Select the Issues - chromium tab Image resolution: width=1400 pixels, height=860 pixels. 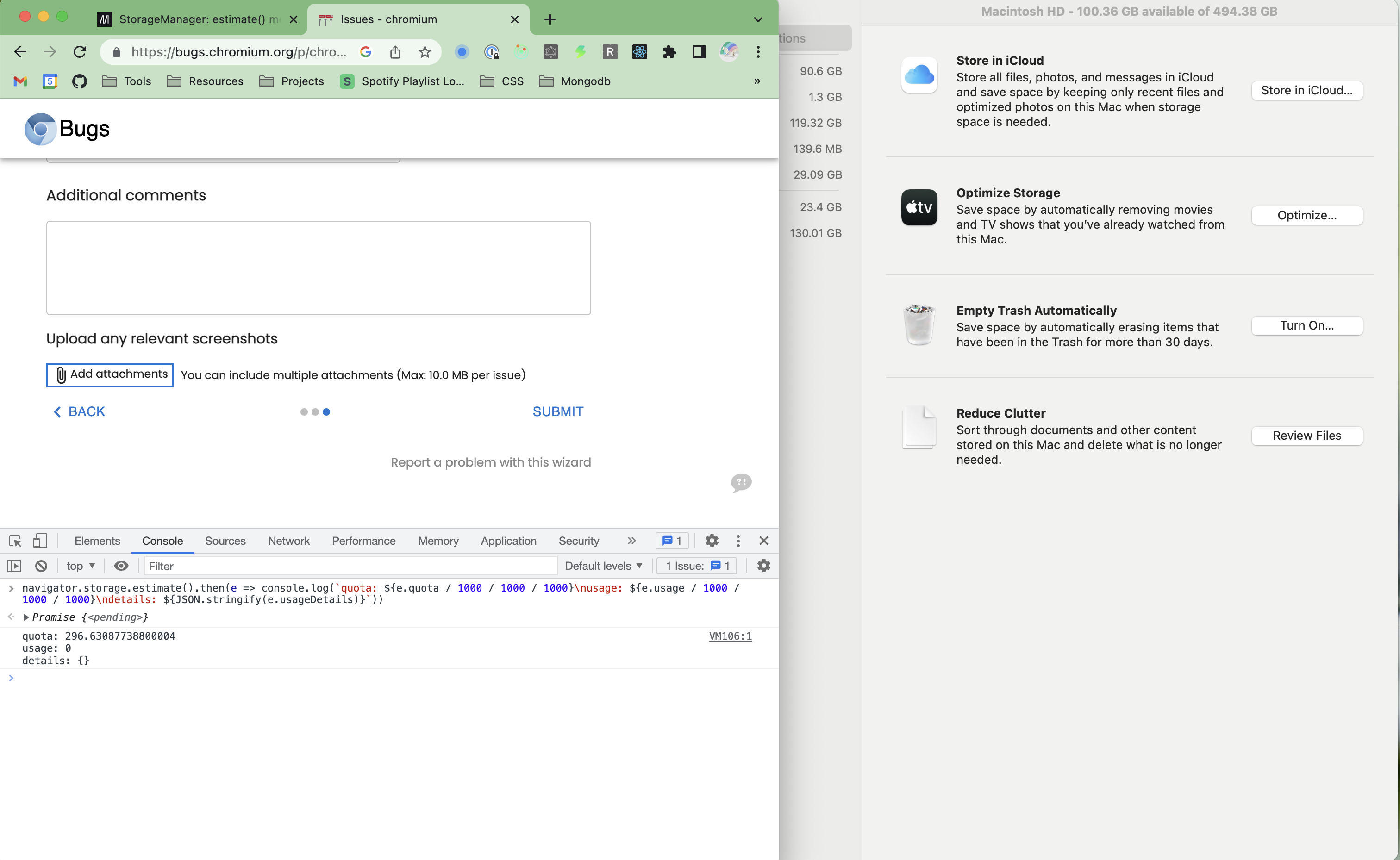point(418,19)
